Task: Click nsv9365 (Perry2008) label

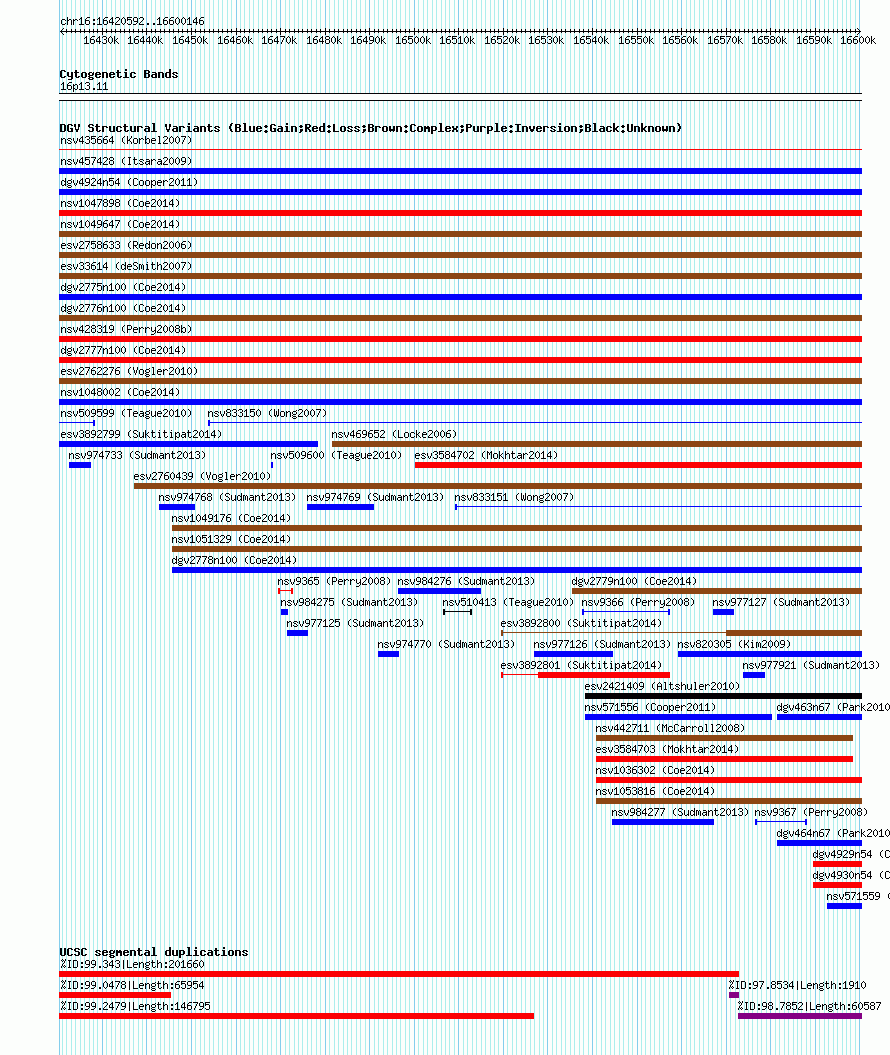Action: [x=334, y=581]
